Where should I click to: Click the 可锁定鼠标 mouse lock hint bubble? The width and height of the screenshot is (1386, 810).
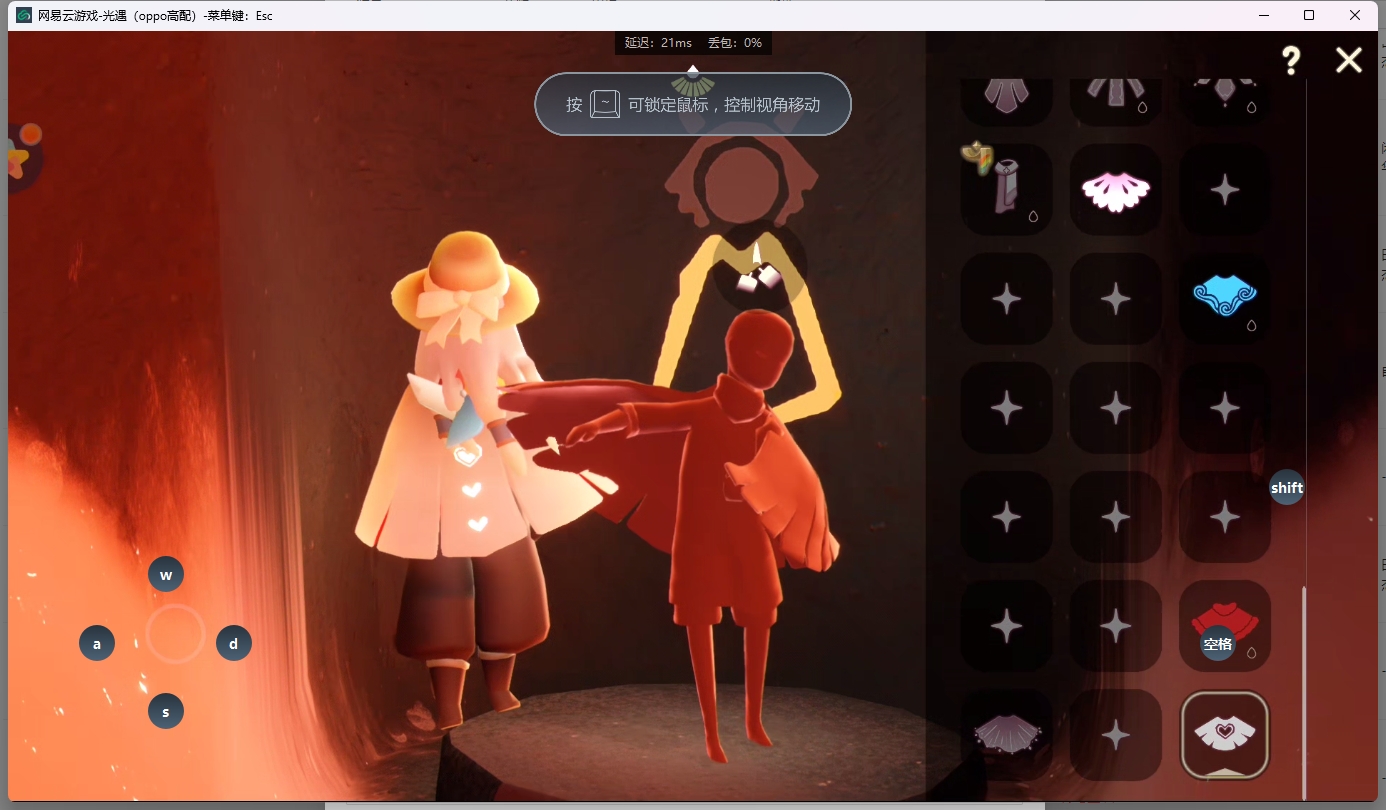pos(693,104)
